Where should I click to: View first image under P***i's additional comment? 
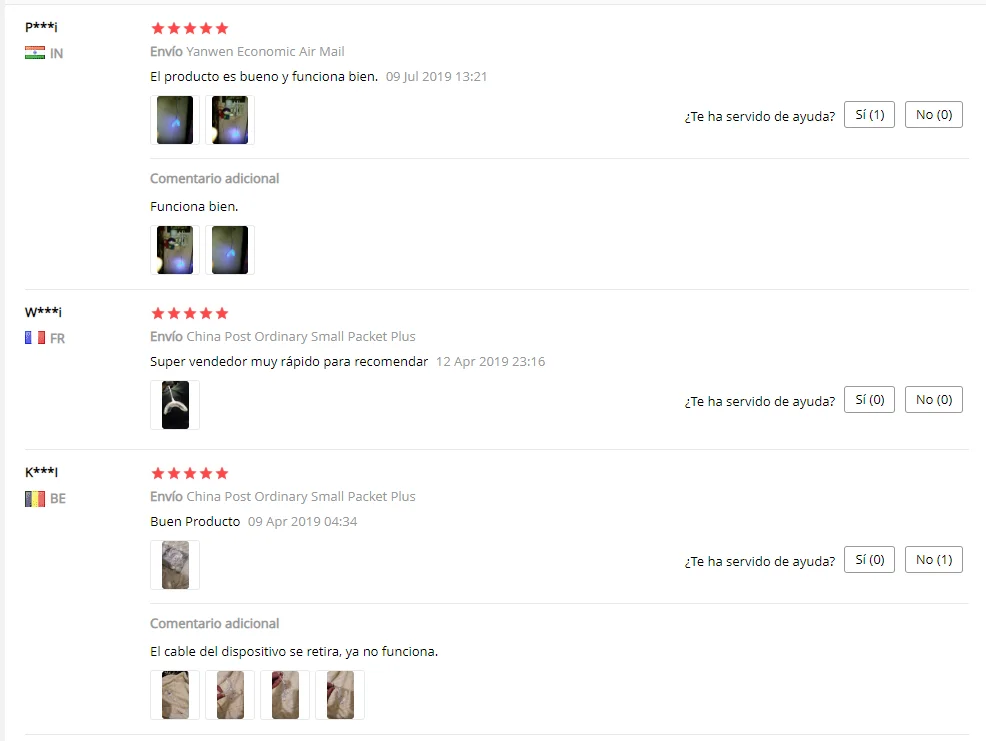pyautogui.click(x=175, y=250)
